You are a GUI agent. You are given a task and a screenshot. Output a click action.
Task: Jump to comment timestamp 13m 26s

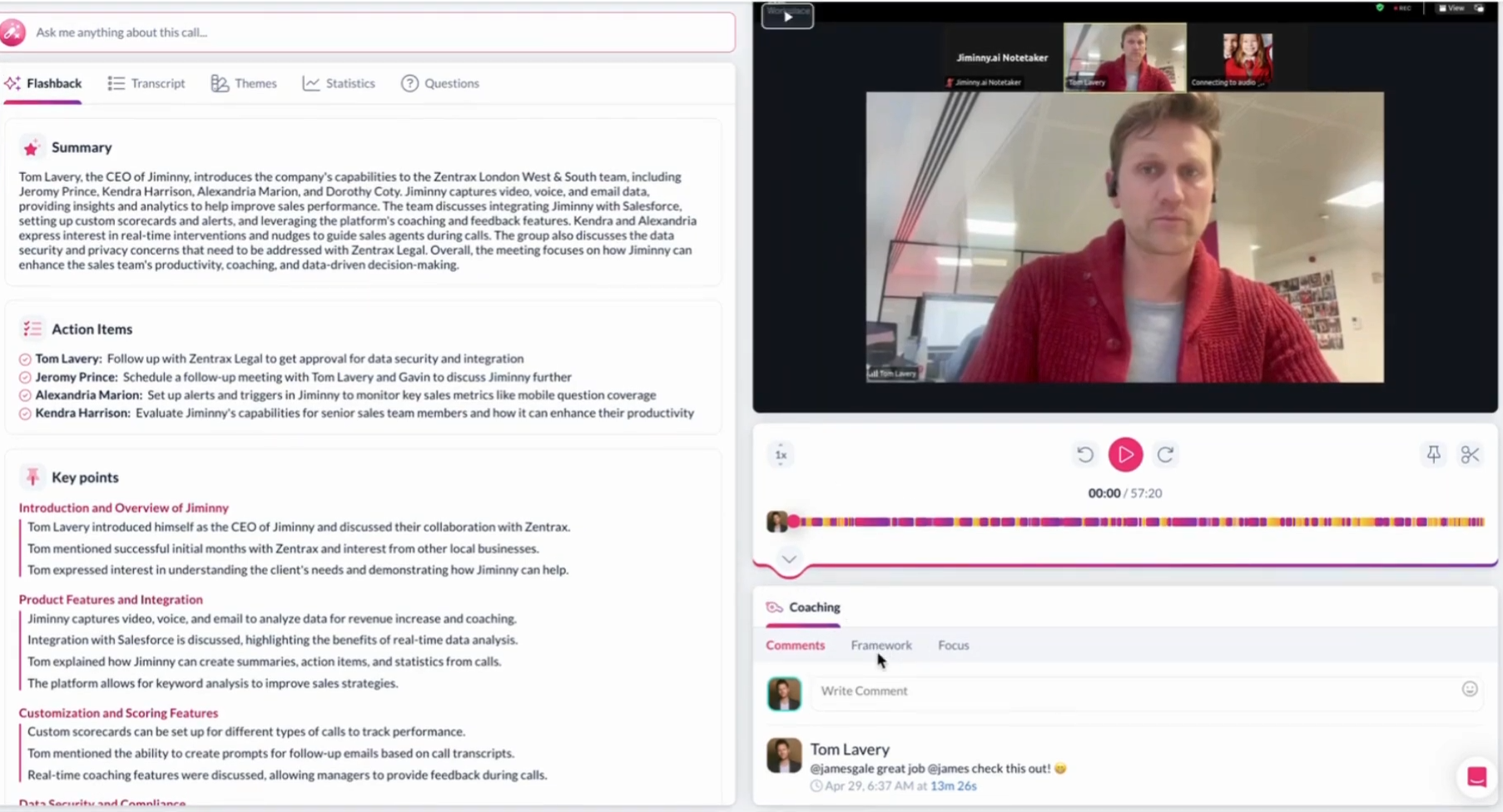[x=954, y=785]
